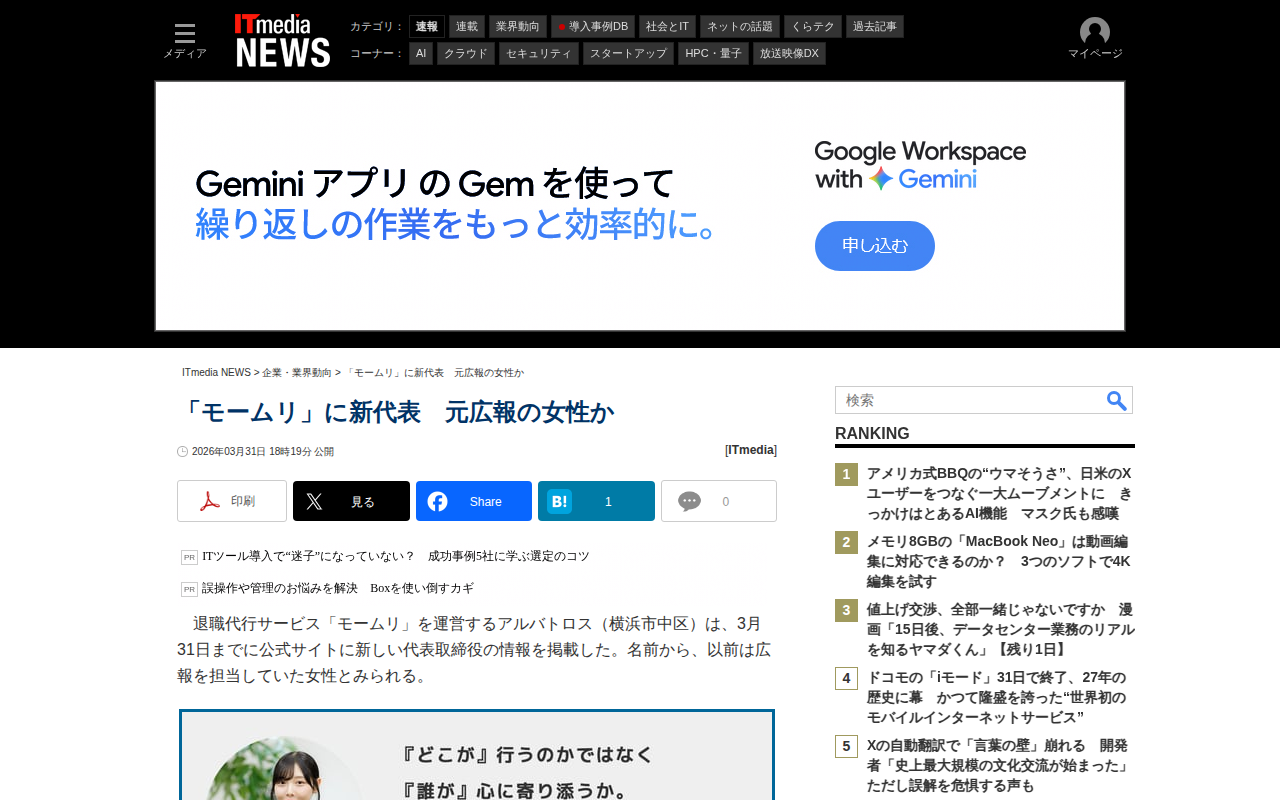The height and width of the screenshot is (800, 1280).
Task: Click 企業・業界動向 breadcrumb link
Action: [297, 373]
